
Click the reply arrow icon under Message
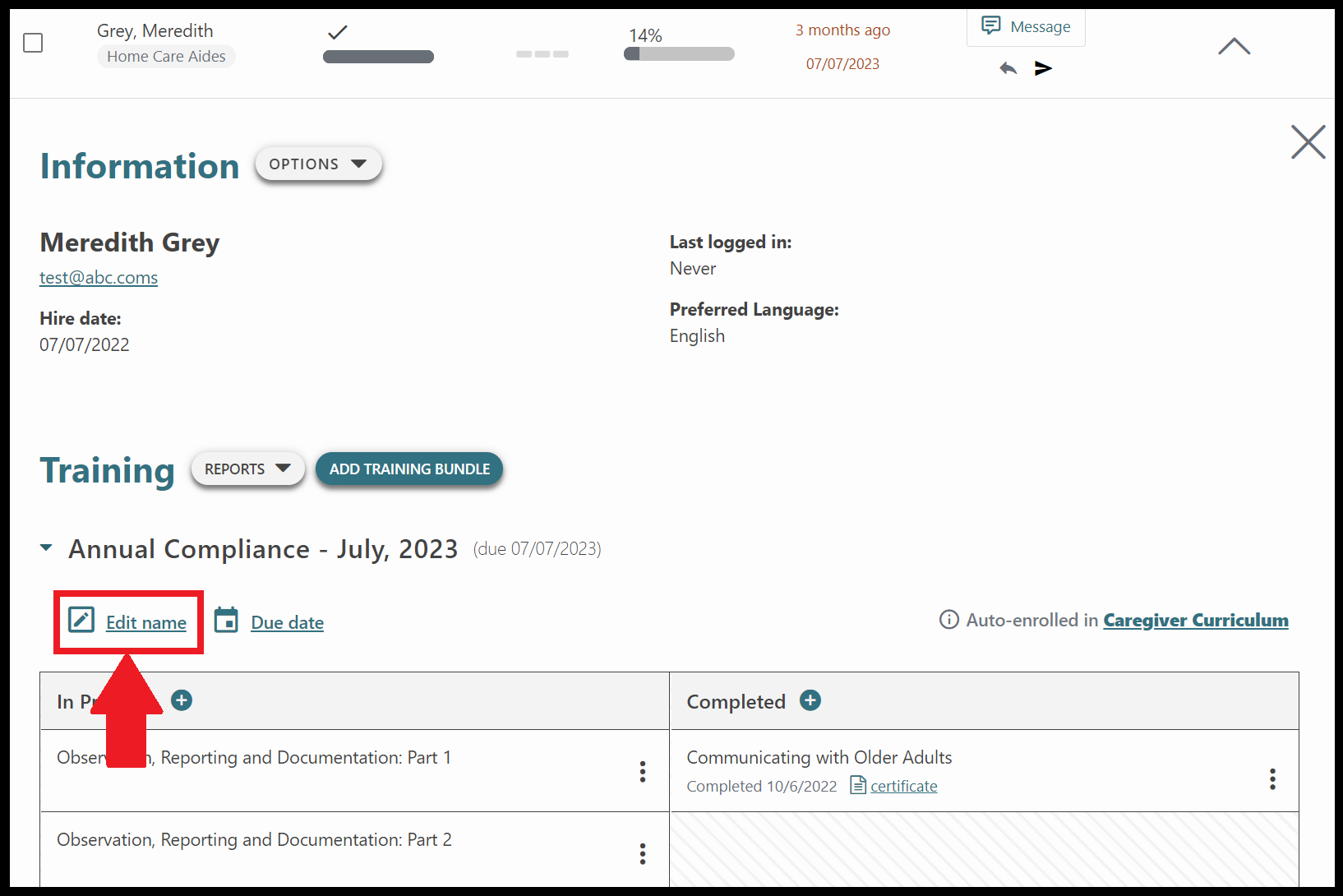pyautogui.click(x=1008, y=68)
